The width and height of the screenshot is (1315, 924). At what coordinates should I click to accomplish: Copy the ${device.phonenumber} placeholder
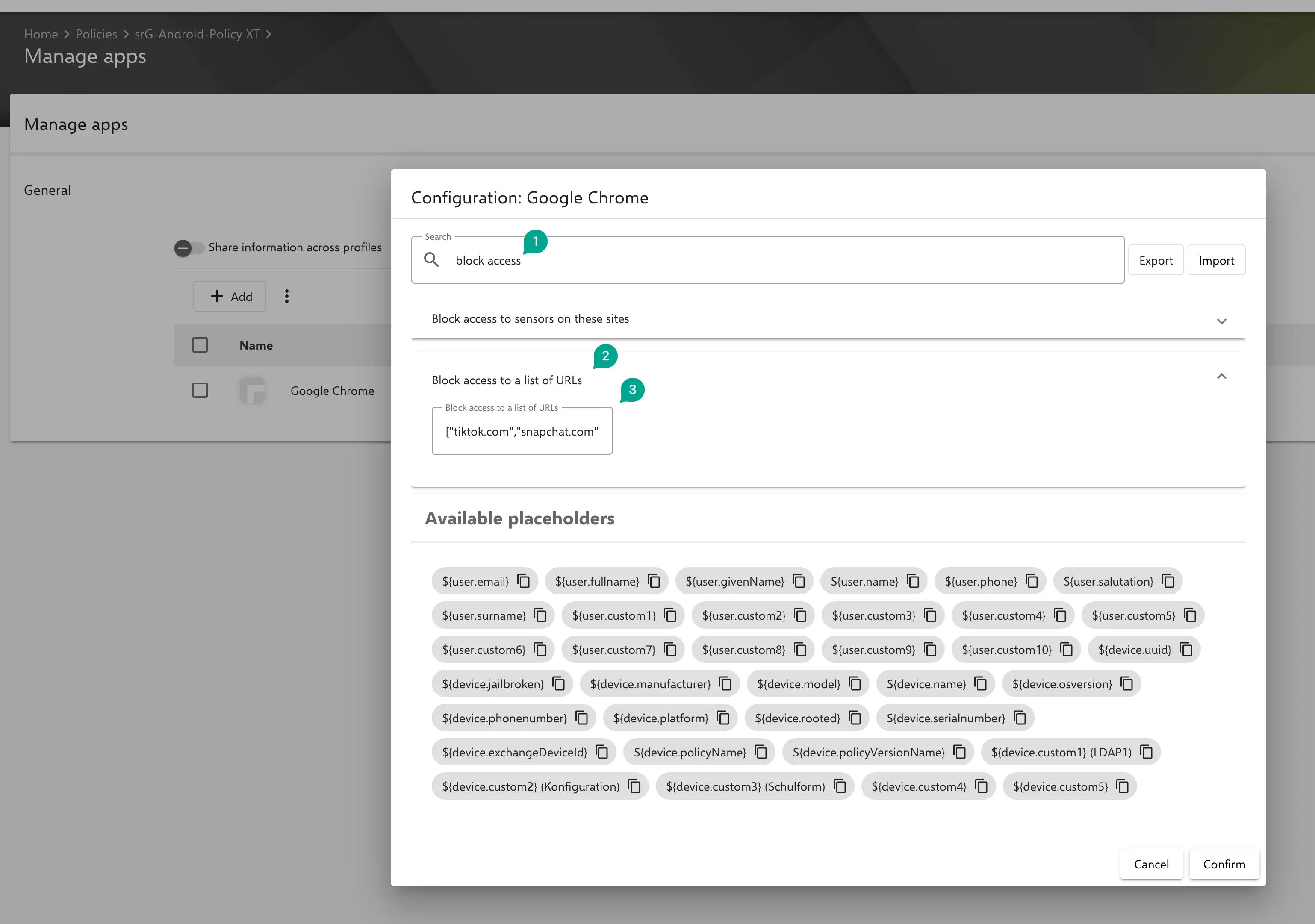tap(582, 718)
